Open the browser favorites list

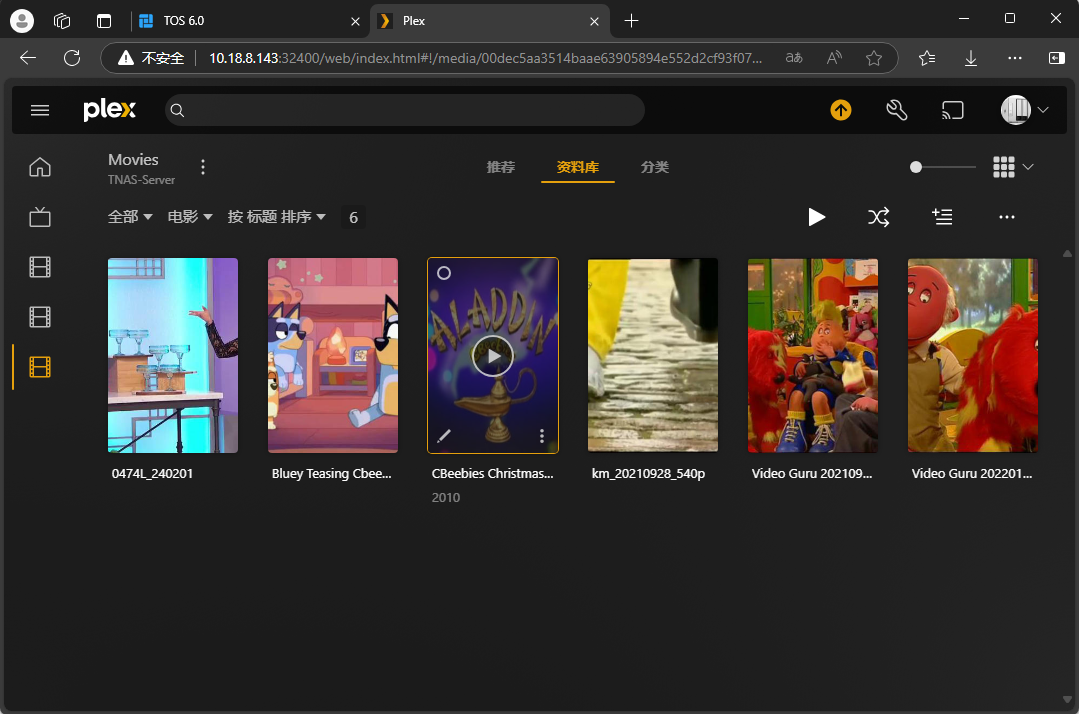tap(927, 58)
